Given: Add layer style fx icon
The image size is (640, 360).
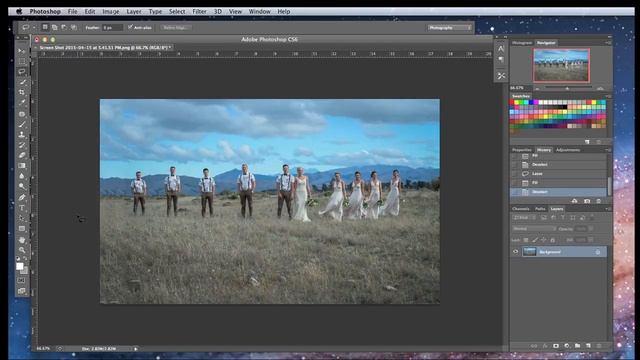Looking at the screenshot, I should (544, 346).
